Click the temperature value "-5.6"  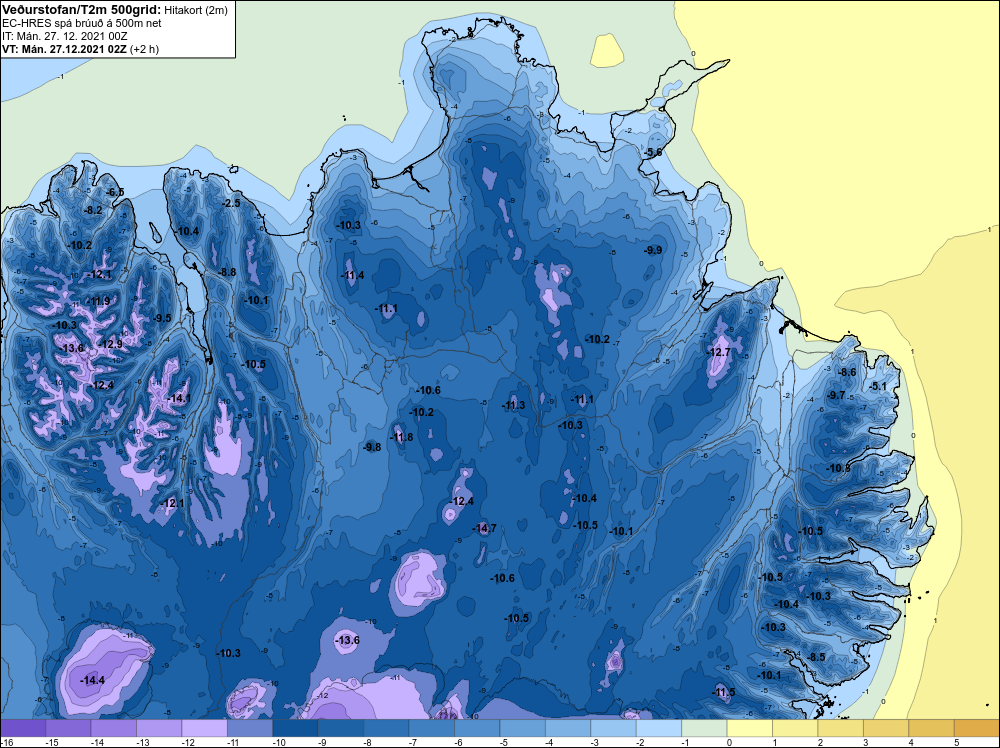click(x=652, y=152)
